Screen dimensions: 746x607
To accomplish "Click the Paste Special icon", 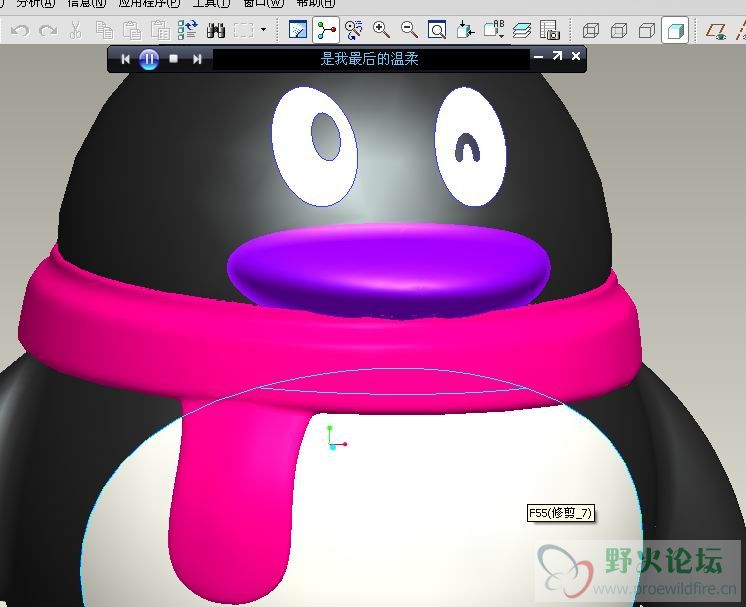I will [160, 30].
